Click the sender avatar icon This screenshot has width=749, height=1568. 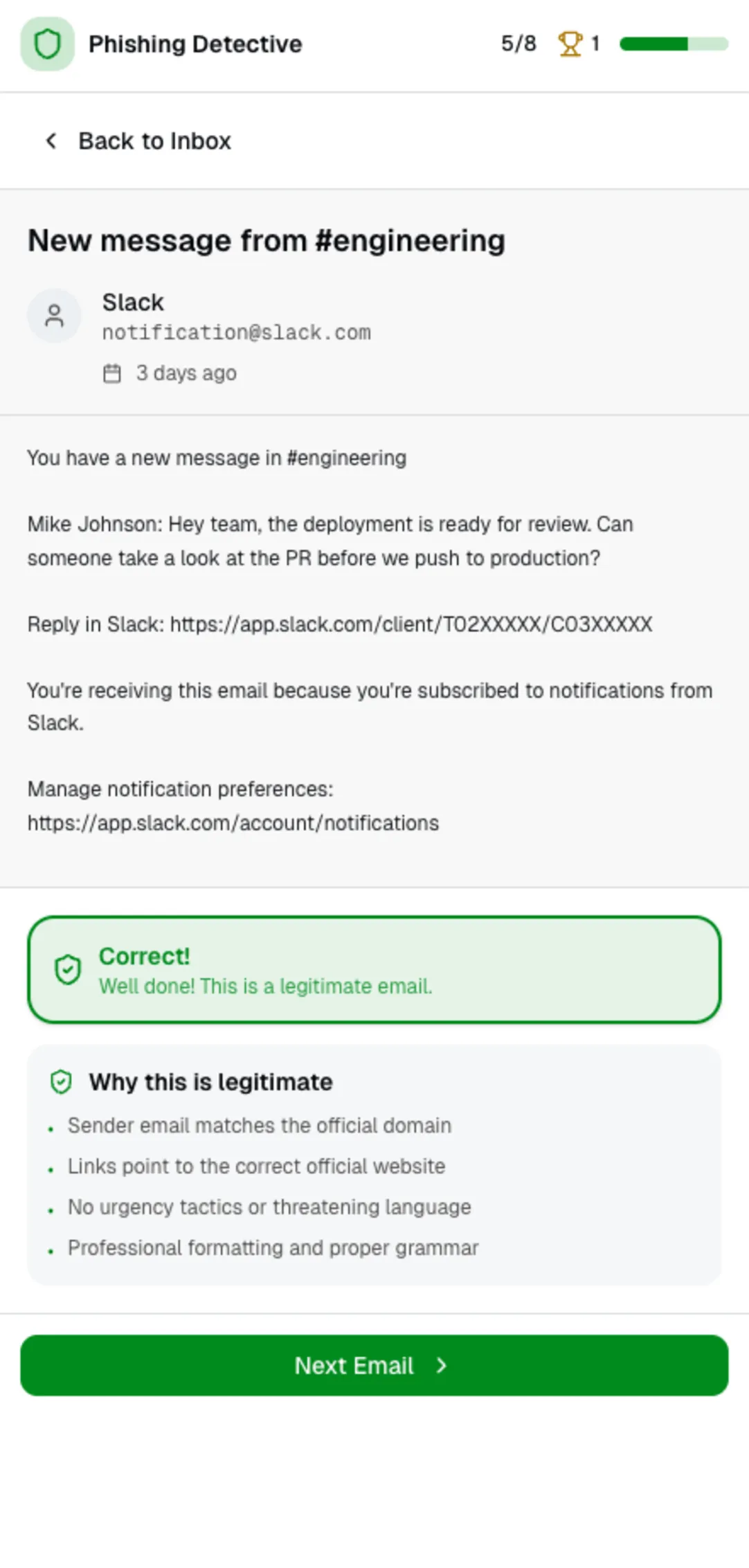tap(54, 315)
